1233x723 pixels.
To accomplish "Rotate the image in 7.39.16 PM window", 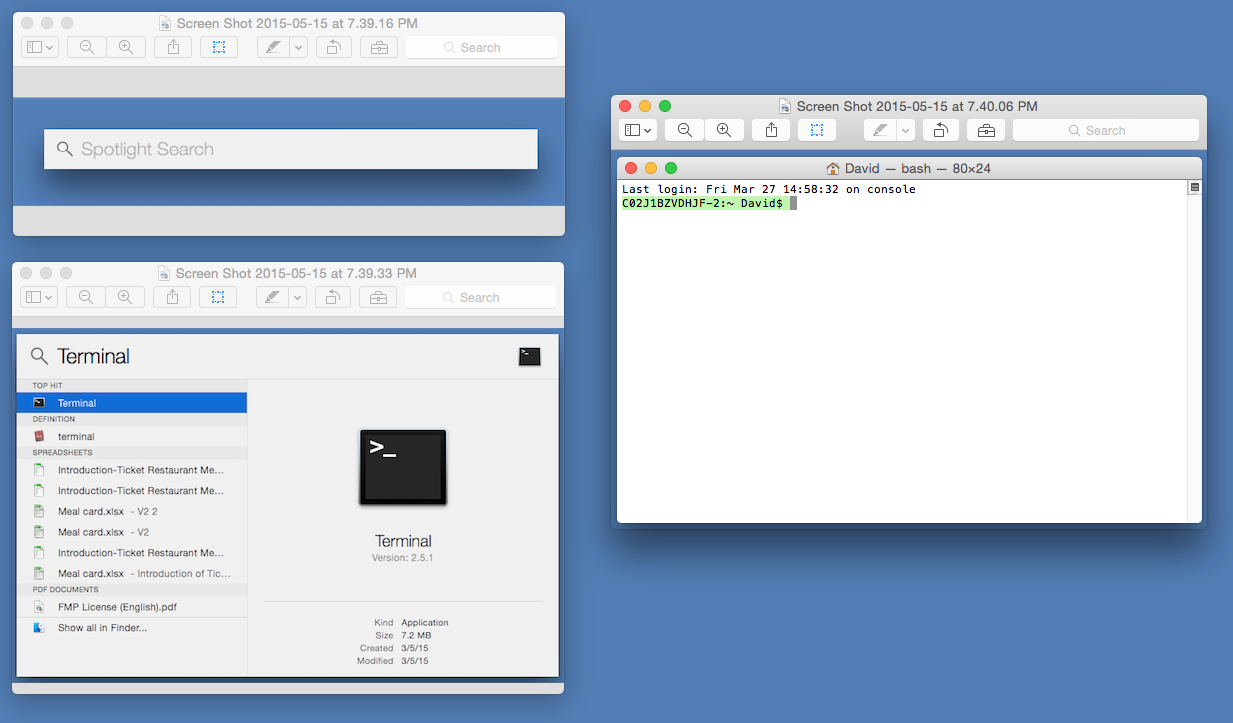I will pyautogui.click(x=333, y=47).
